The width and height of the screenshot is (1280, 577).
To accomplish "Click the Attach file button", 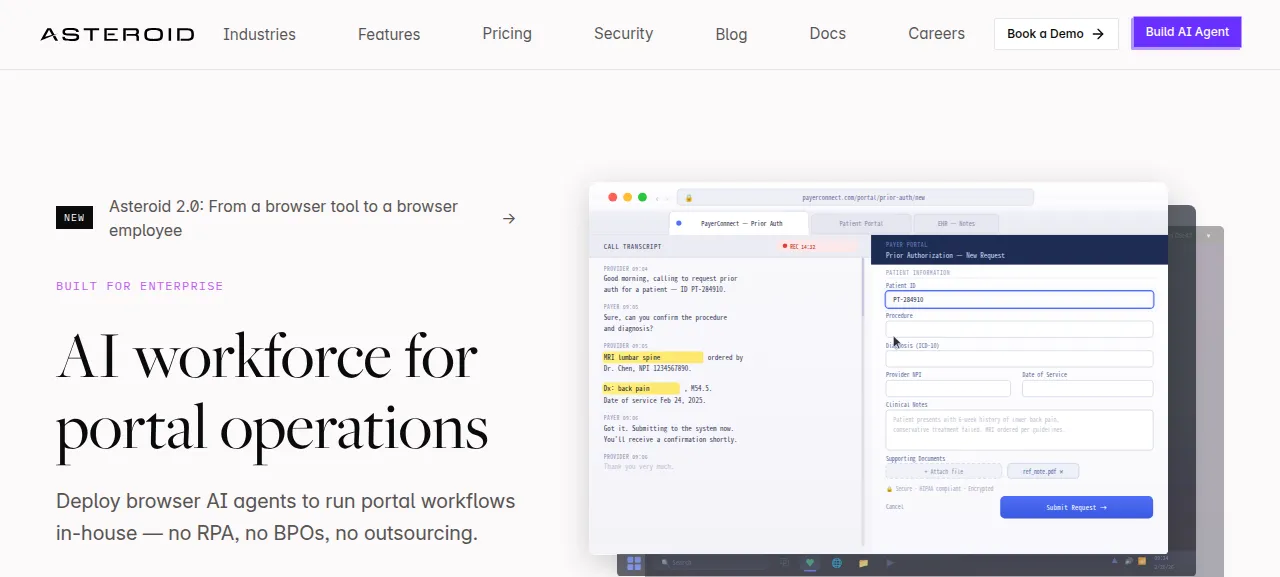I will [x=943, y=471].
